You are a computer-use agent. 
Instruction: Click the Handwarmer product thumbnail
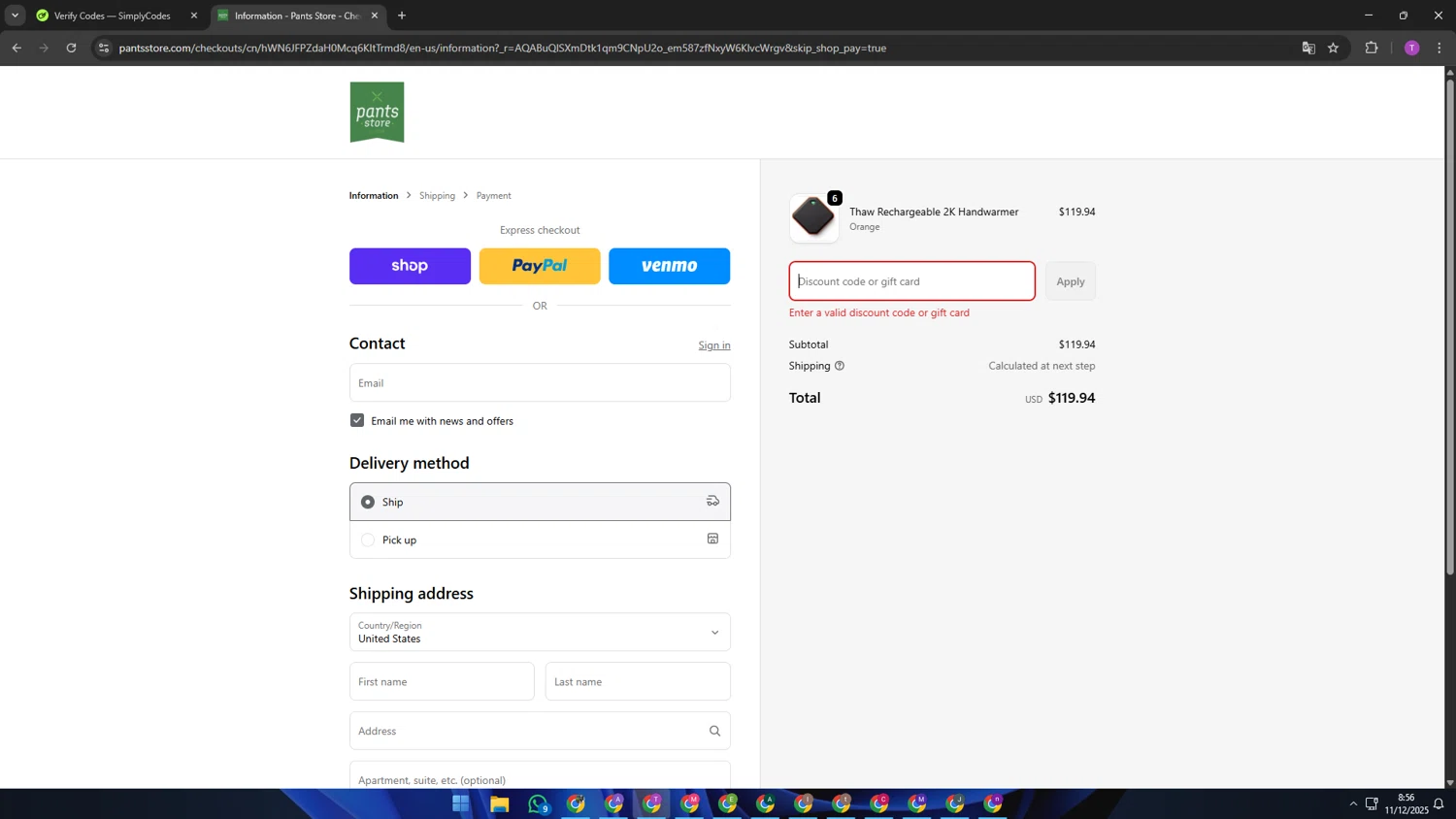813,217
